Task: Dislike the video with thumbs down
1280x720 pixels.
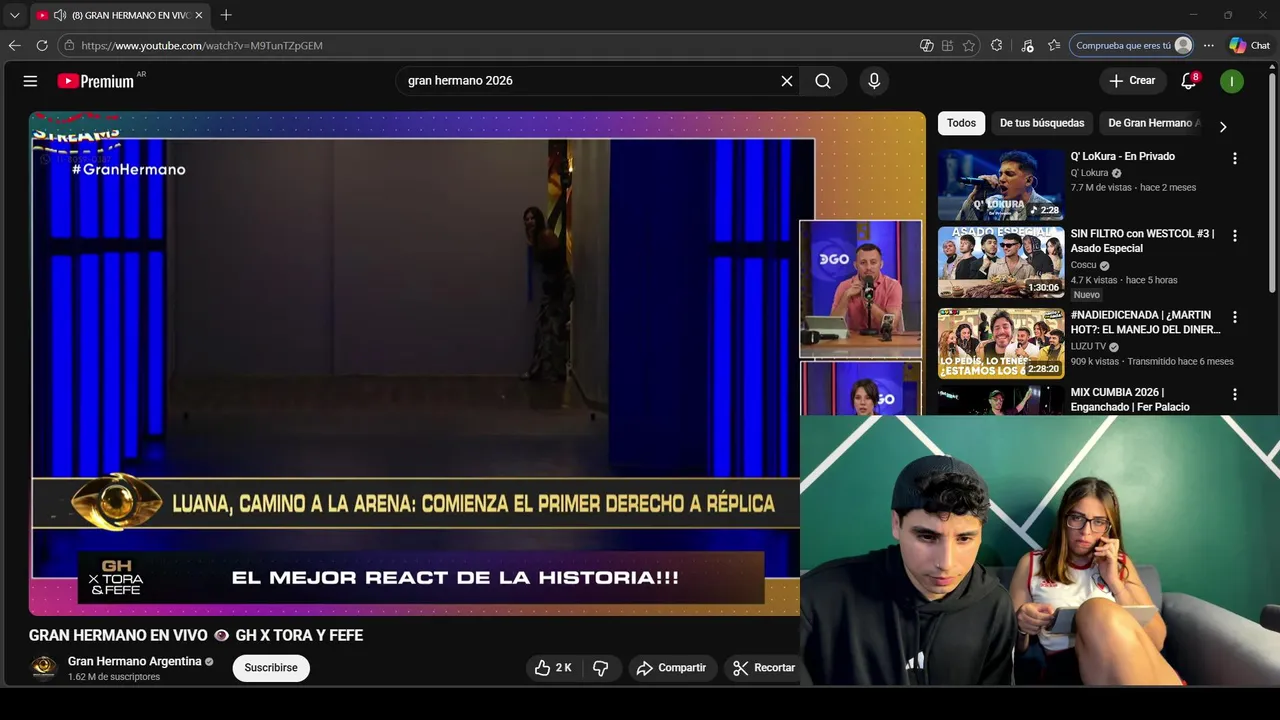Action: 601,668
